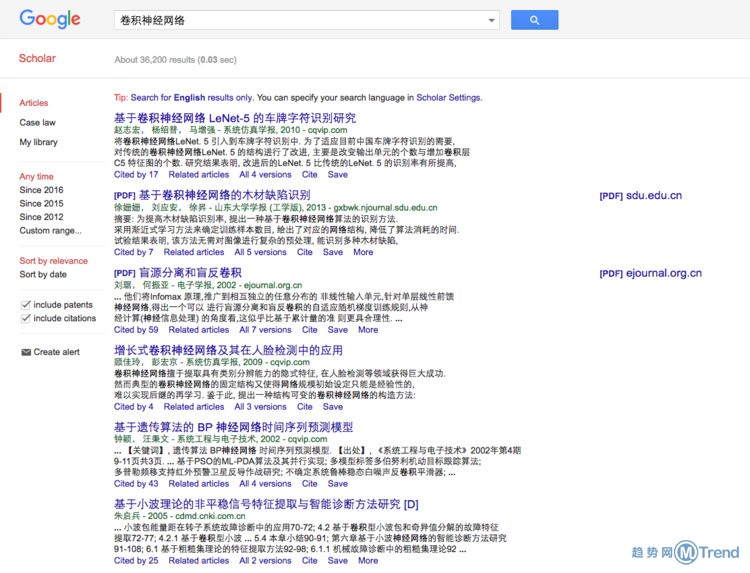Image resolution: width=750 pixels, height=573 pixels.
Task: Click the Scholar heading link
Action: point(37,58)
